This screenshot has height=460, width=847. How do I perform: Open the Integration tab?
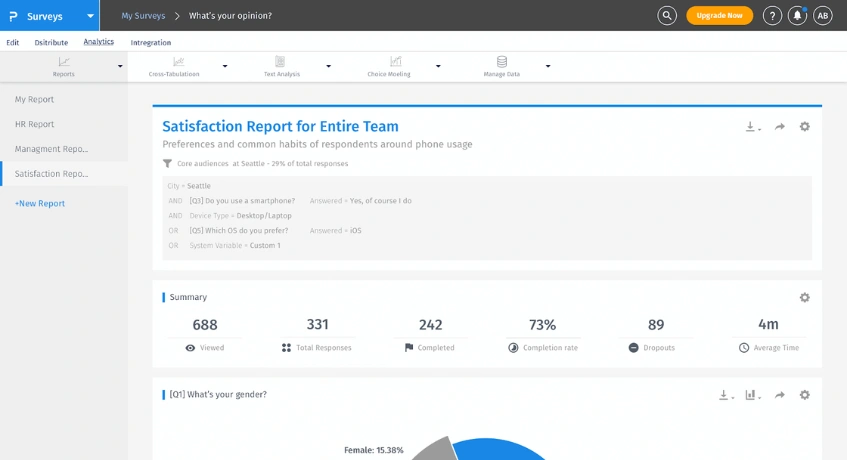151,42
